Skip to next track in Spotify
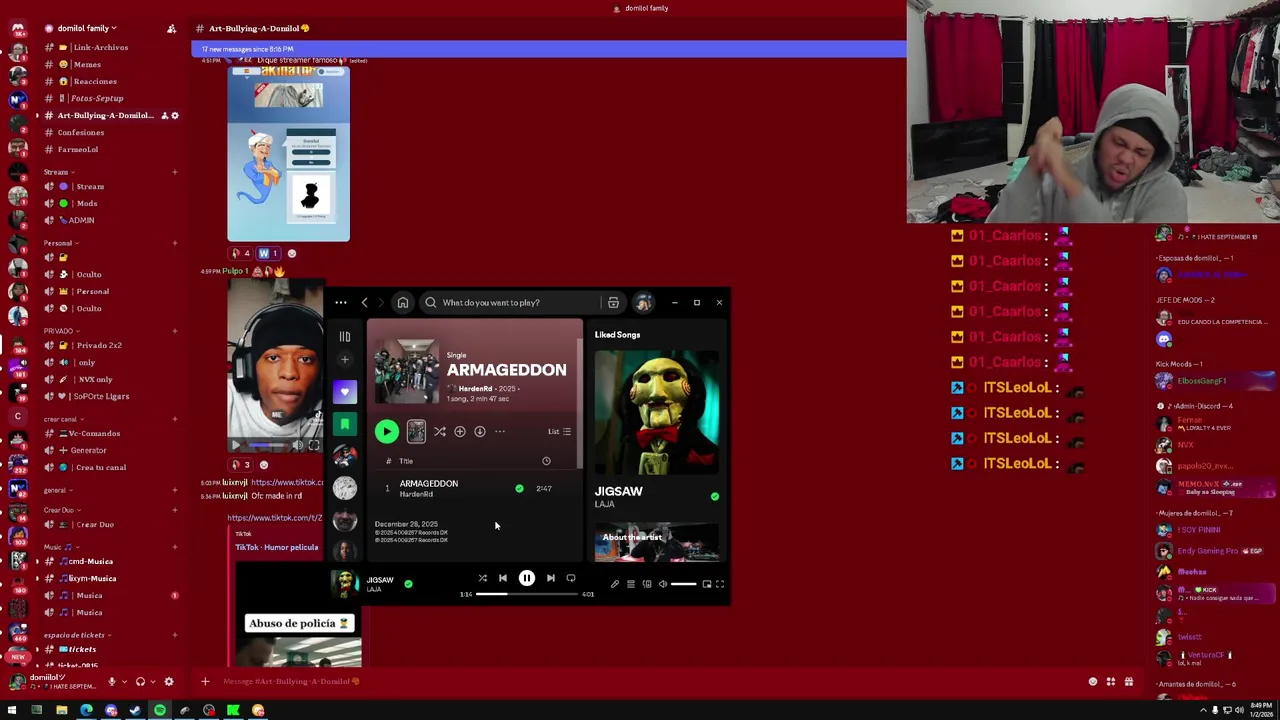This screenshot has height=720, width=1280. tap(550, 578)
